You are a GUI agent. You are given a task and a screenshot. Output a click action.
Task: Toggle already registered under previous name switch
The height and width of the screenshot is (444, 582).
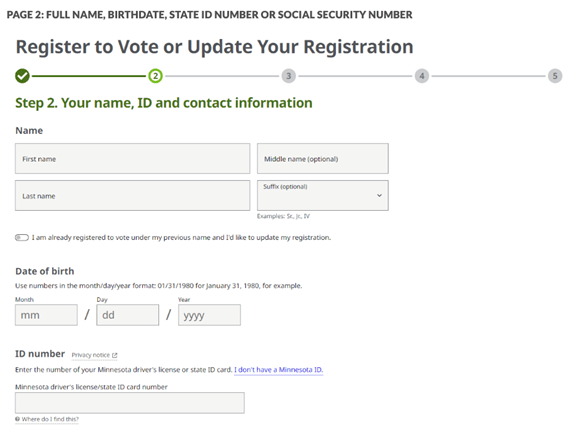(22, 238)
